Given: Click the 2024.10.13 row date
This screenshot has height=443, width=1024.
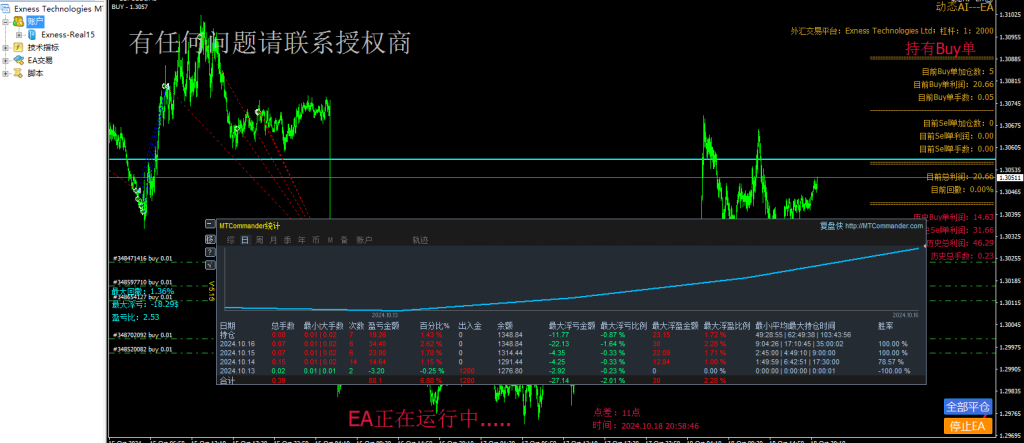Looking at the screenshot, I should [x=237, y=370].
